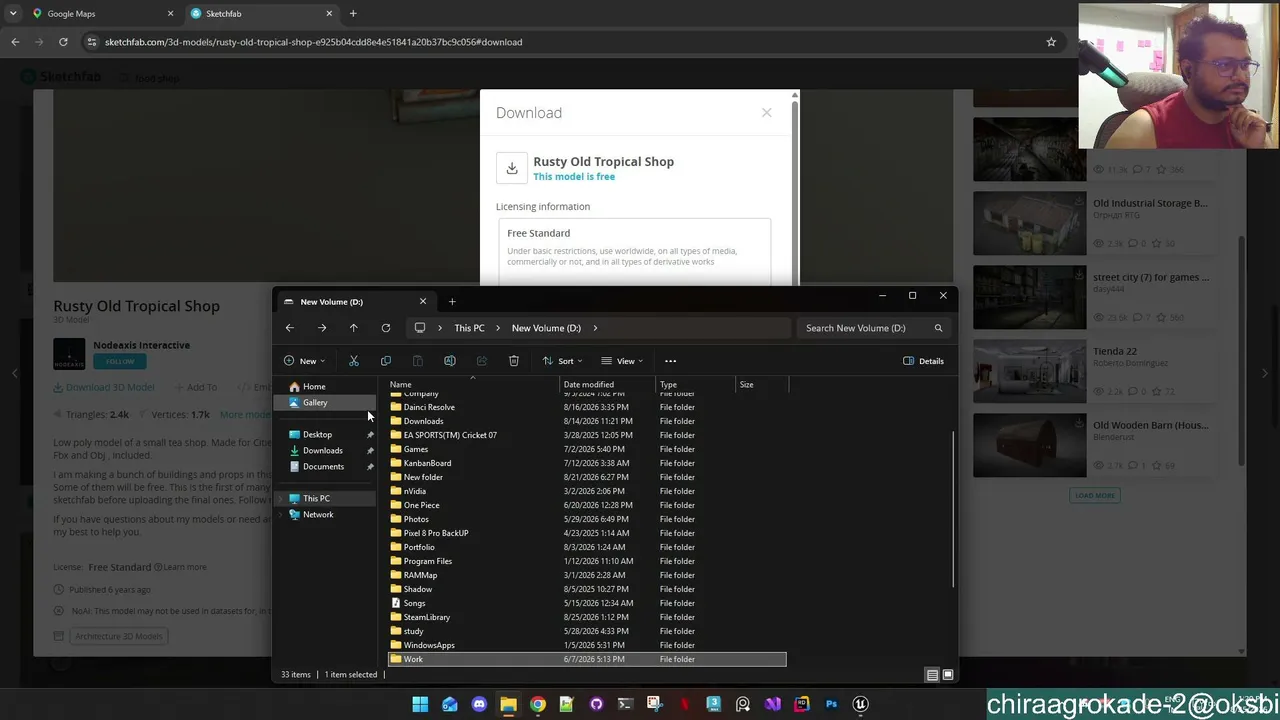Screen dimensions: 1280x720
Task: Open Photoshop from the taskbar
Action: tap(831, 704)
